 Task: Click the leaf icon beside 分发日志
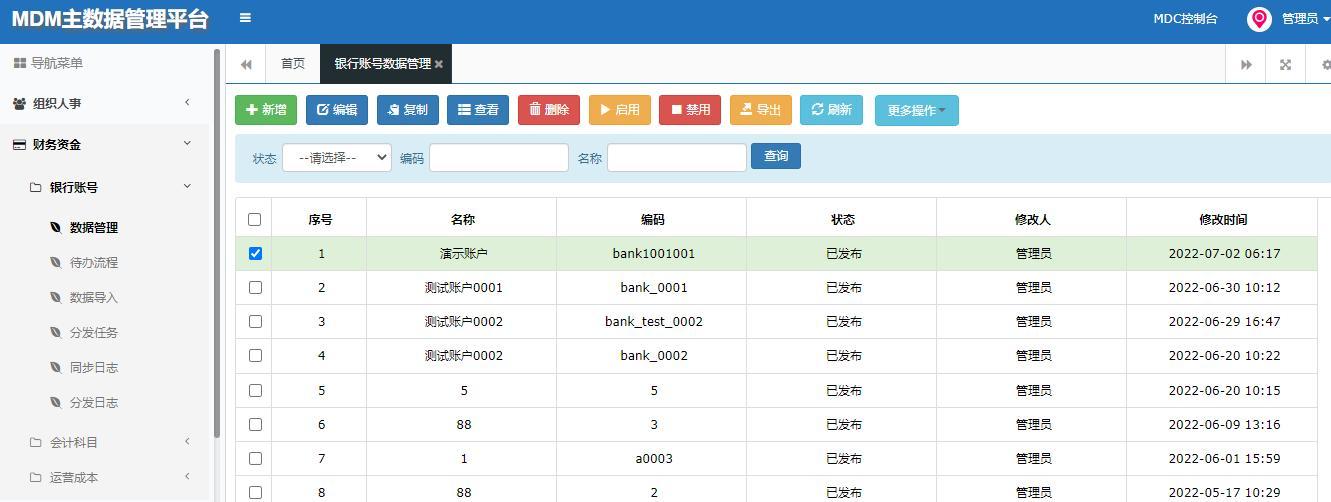tap(56, 402)
